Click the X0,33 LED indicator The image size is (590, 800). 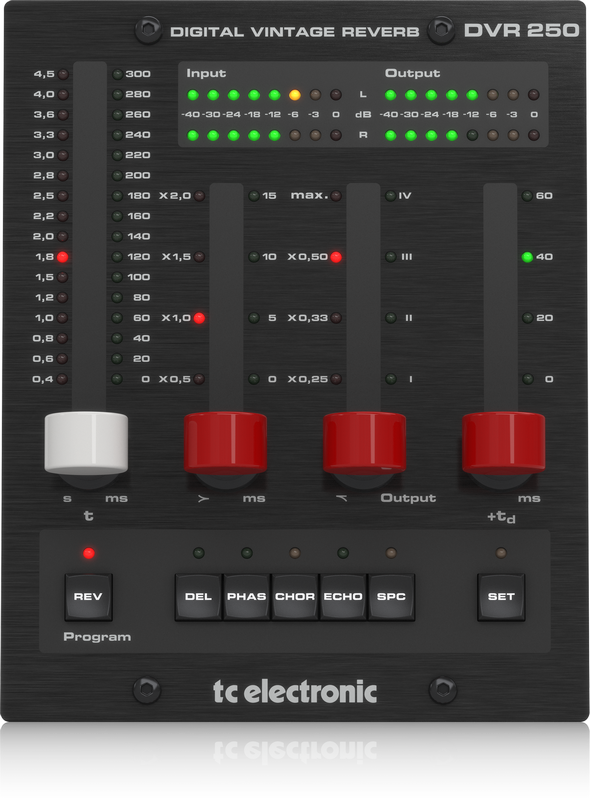coord(336,318)
